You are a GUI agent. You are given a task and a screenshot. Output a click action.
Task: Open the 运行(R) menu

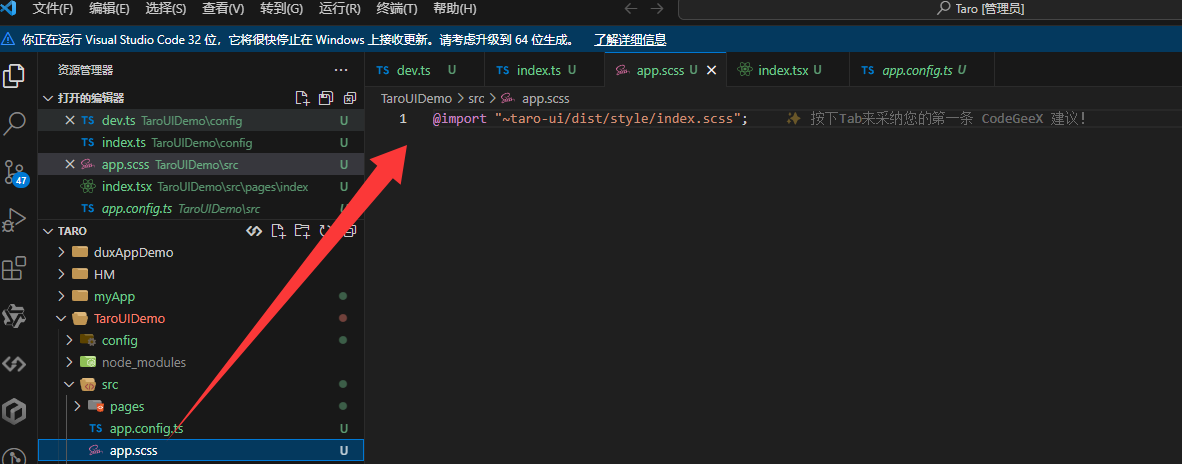[339, 9]
